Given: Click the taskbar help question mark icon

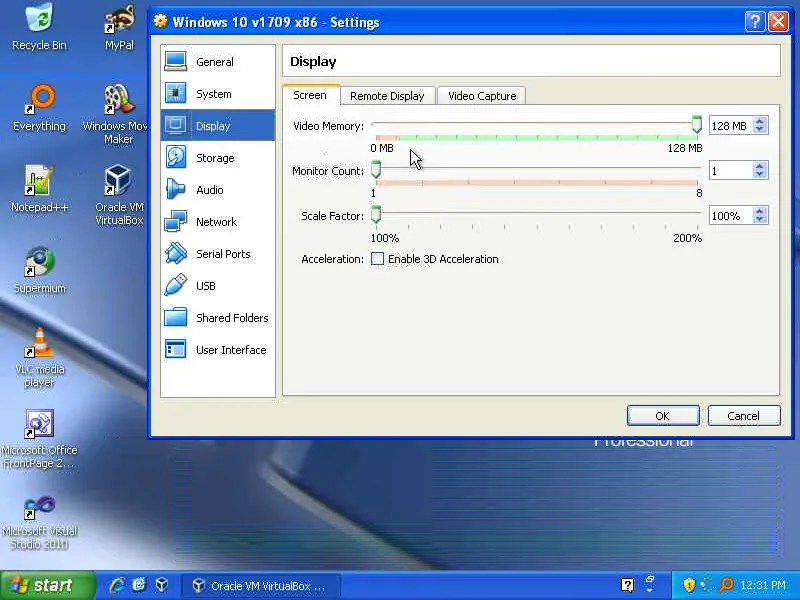Looking at the screenshot, I should click(x=628, y=585).
